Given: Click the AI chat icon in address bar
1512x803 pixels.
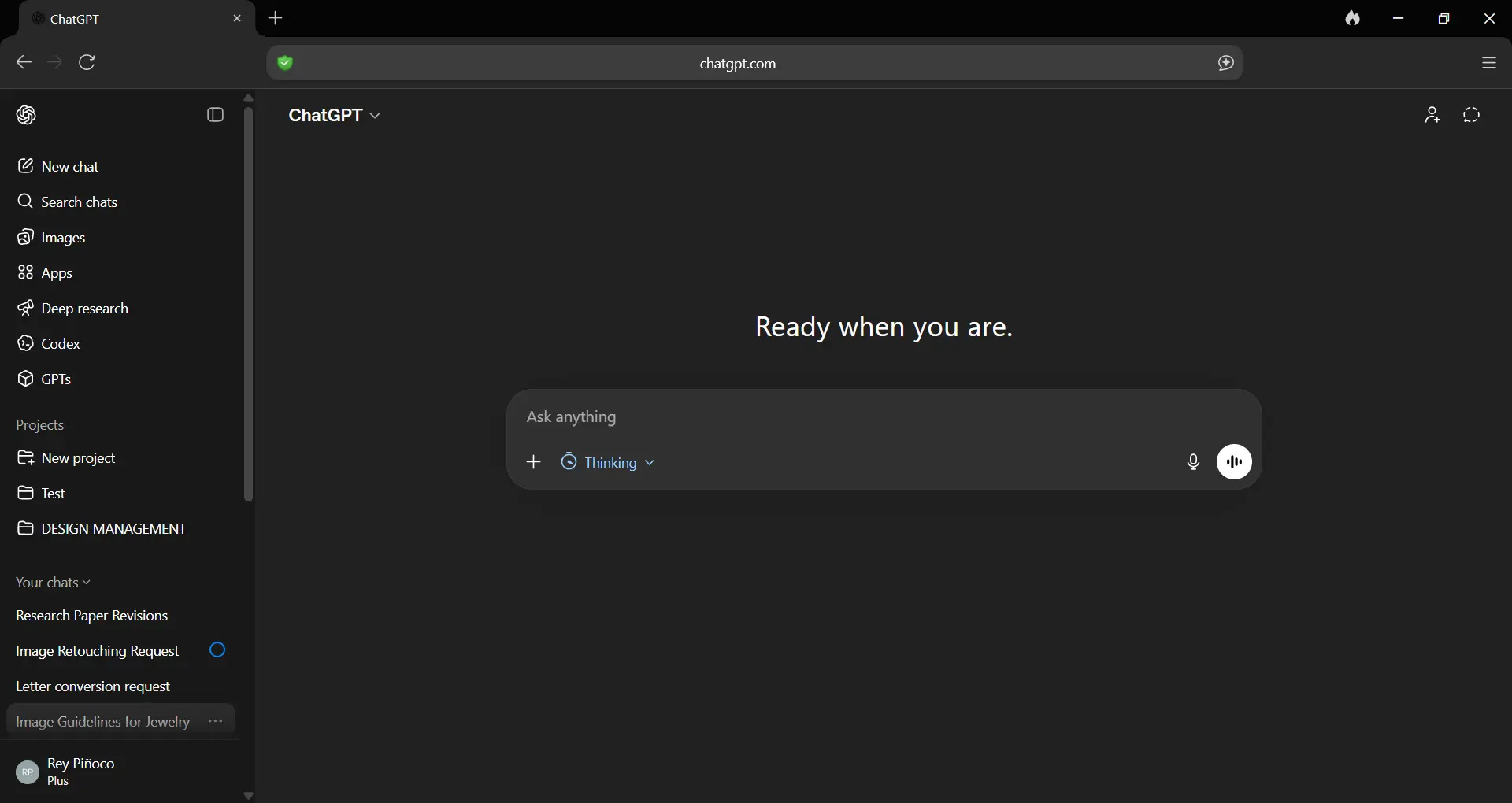Looking at the screenshot, I should coord(1225,63).
